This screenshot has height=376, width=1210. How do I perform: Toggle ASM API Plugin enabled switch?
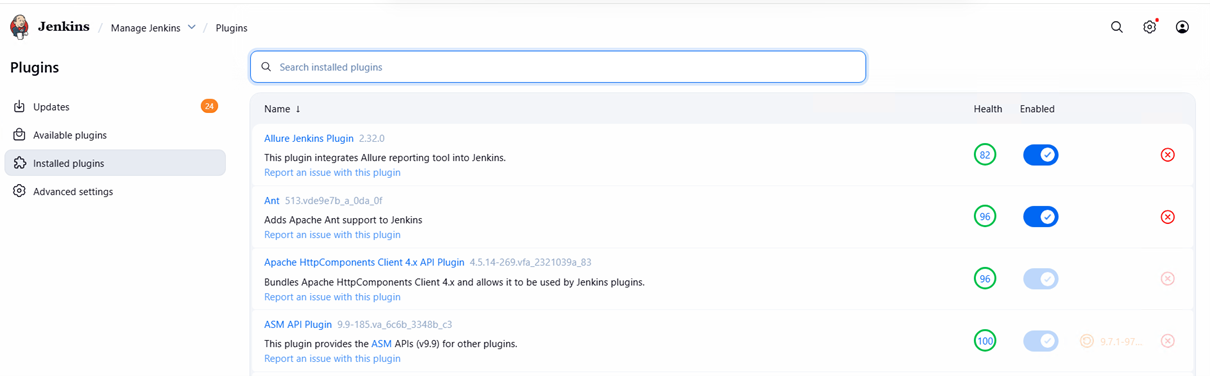1040,341
